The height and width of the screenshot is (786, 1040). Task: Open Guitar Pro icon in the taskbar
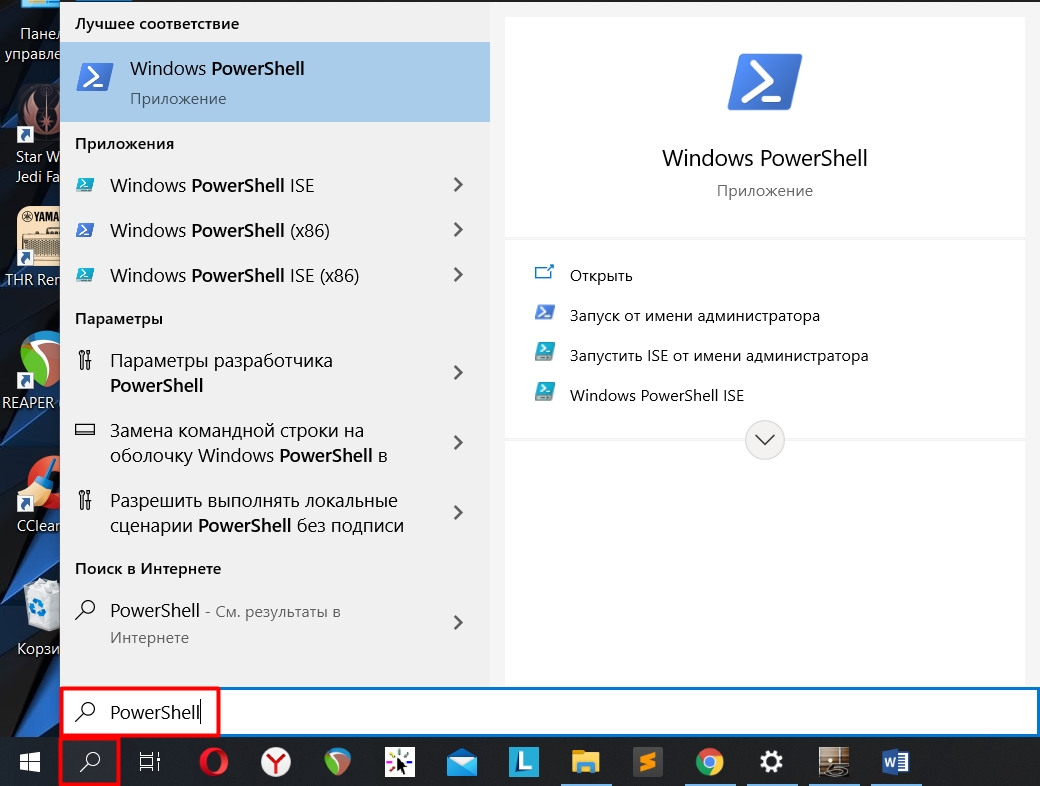click(x=834, y=762)
